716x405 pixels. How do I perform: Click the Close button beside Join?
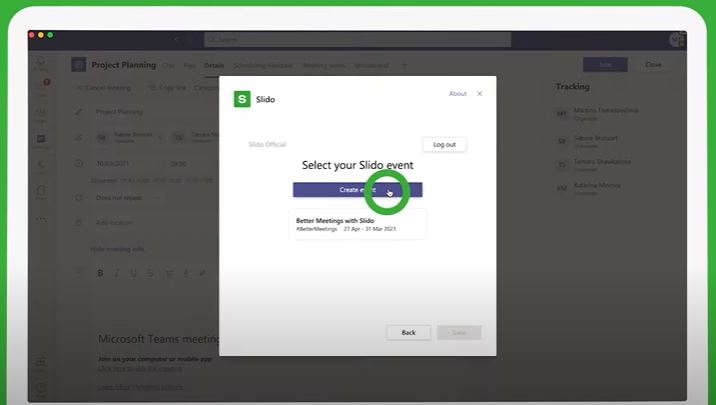point(653,65)
